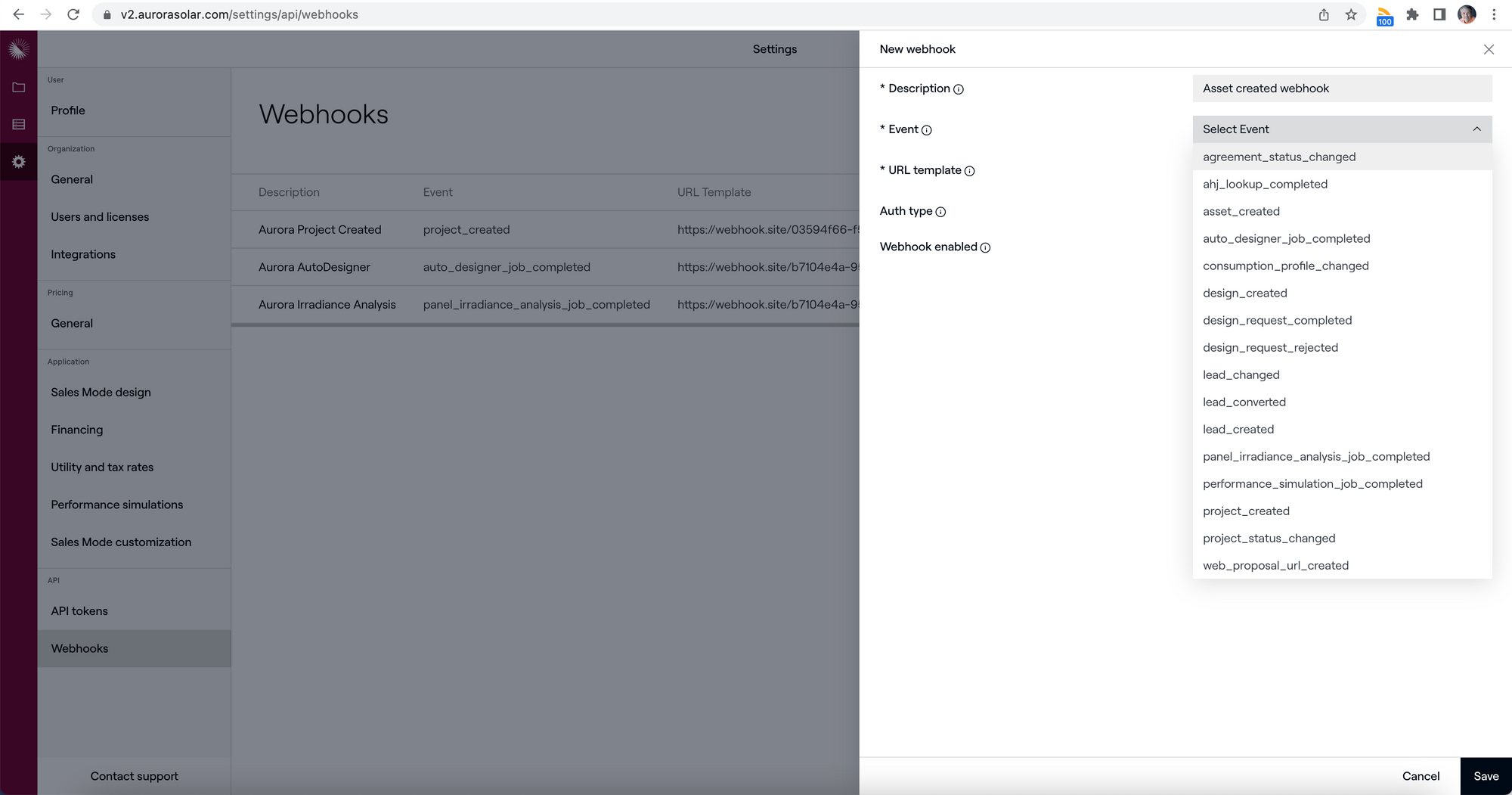Click the Auth type info tooltip icon
Image resolution: width=1512 pixels, height=795 pixels.
pyautogui.click(x=940, y=212)
